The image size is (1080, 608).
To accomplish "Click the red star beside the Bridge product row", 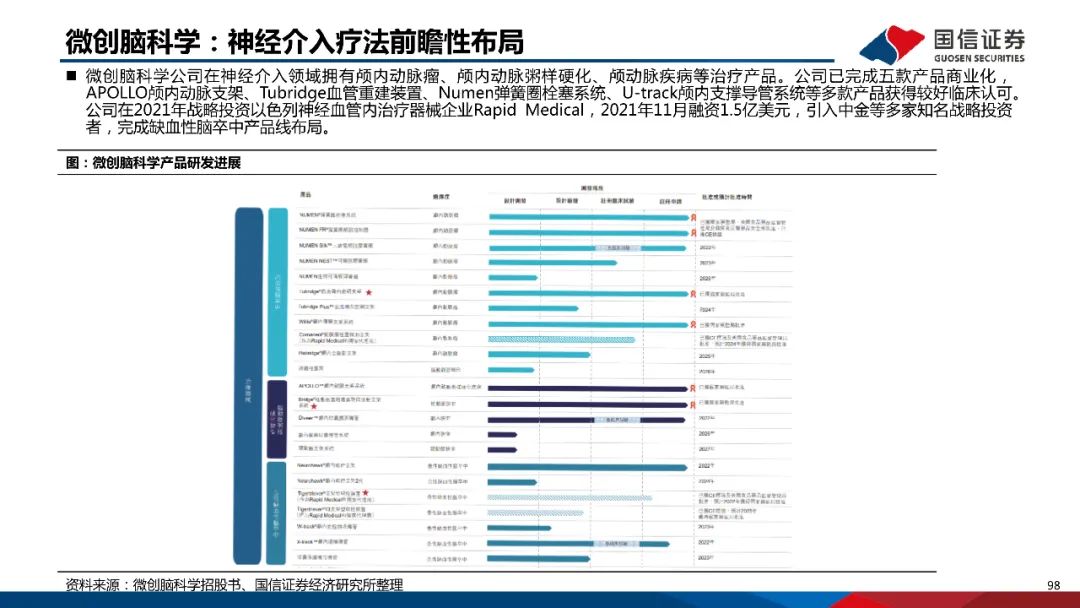I will pyautogui.click(x=314, y=406).
